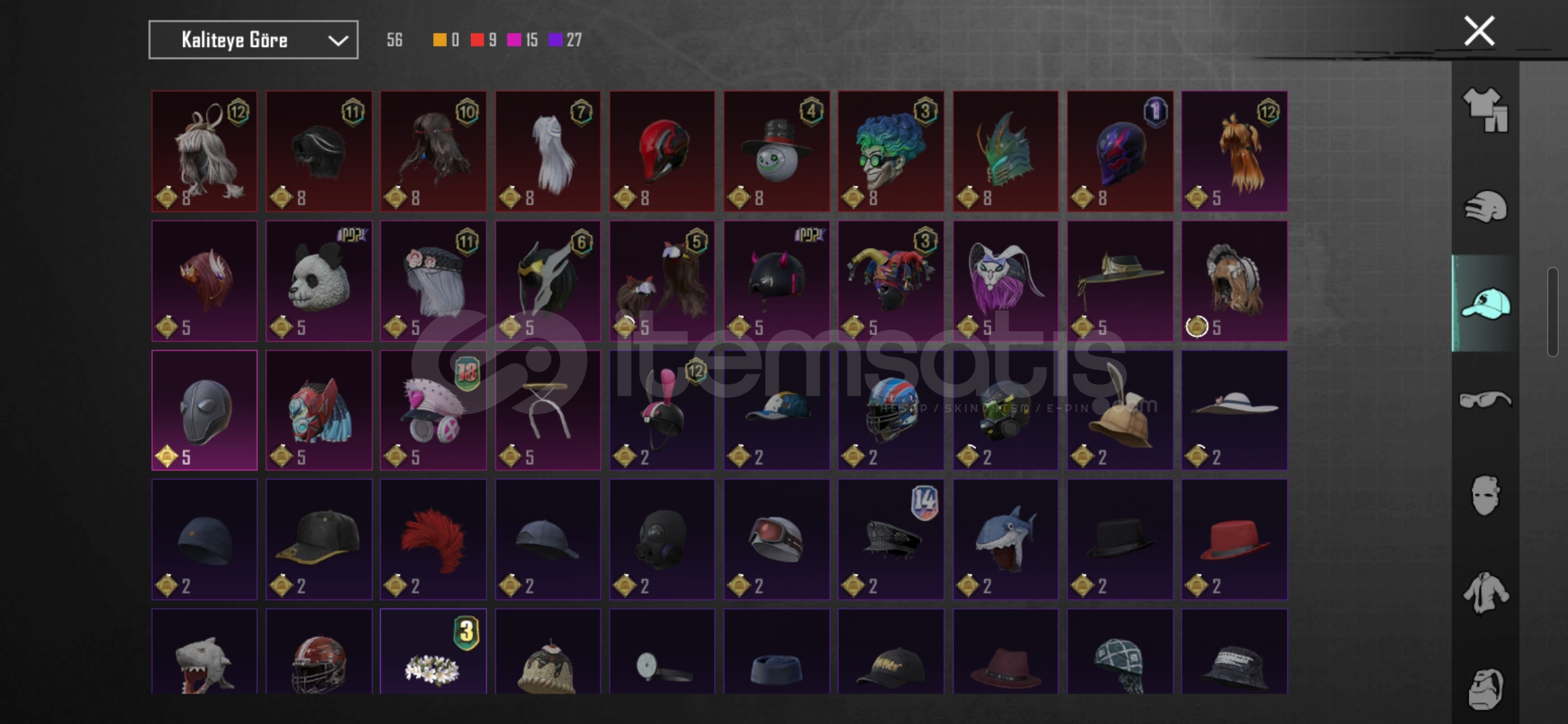Open the backpack category at sidebar bottom

pyautogui.click(x=1485, y=688)
